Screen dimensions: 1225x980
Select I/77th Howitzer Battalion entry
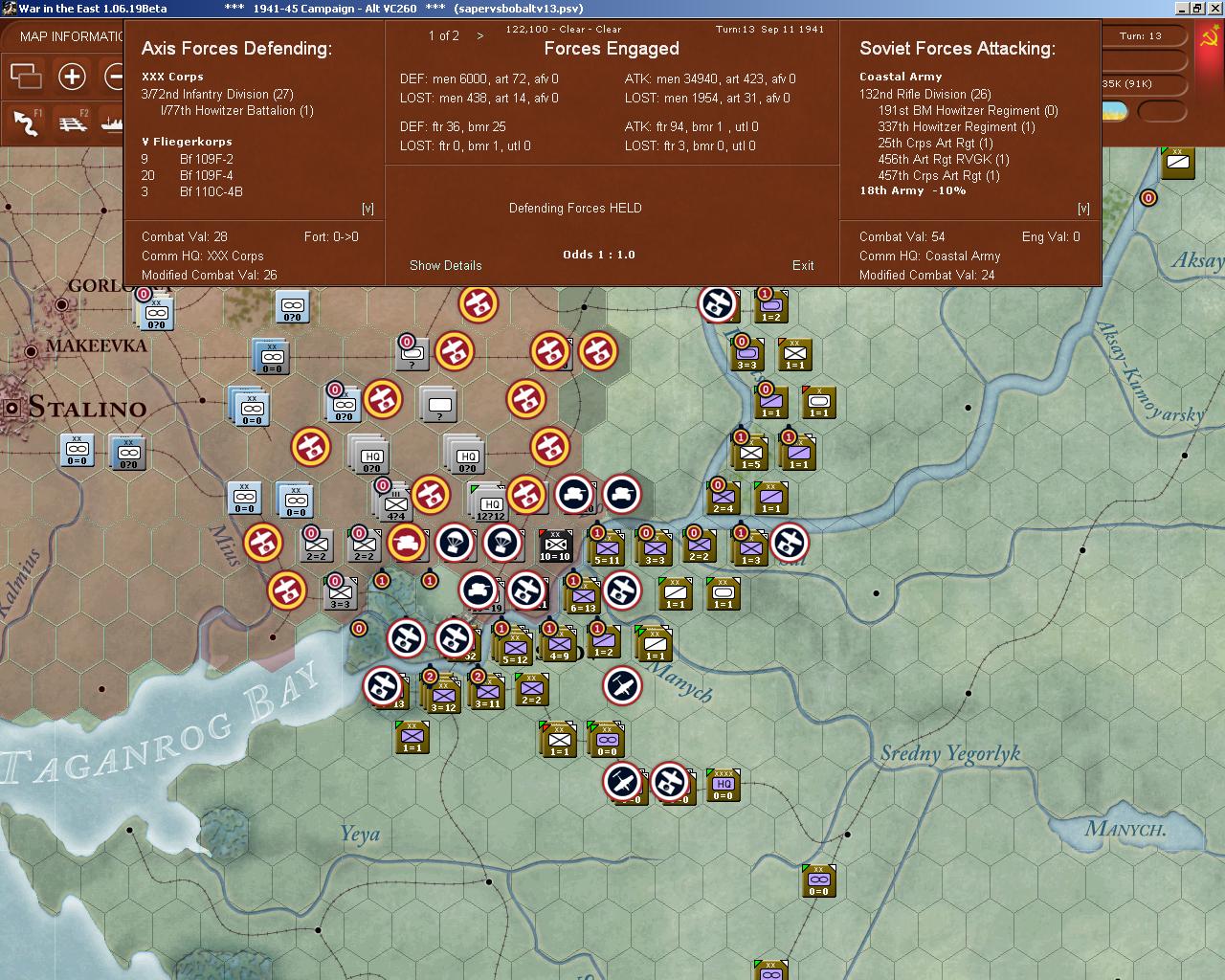[x=236, y=110]
